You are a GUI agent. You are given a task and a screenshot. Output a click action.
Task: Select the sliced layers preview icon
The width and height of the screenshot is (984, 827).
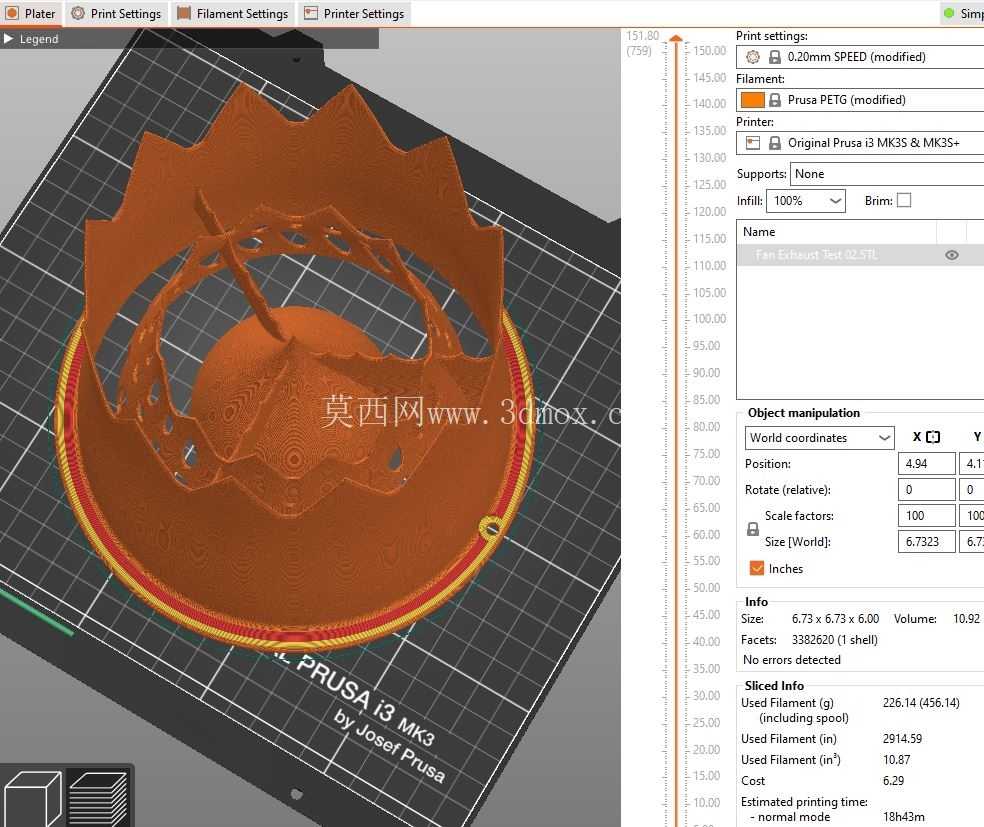[99, 798]
